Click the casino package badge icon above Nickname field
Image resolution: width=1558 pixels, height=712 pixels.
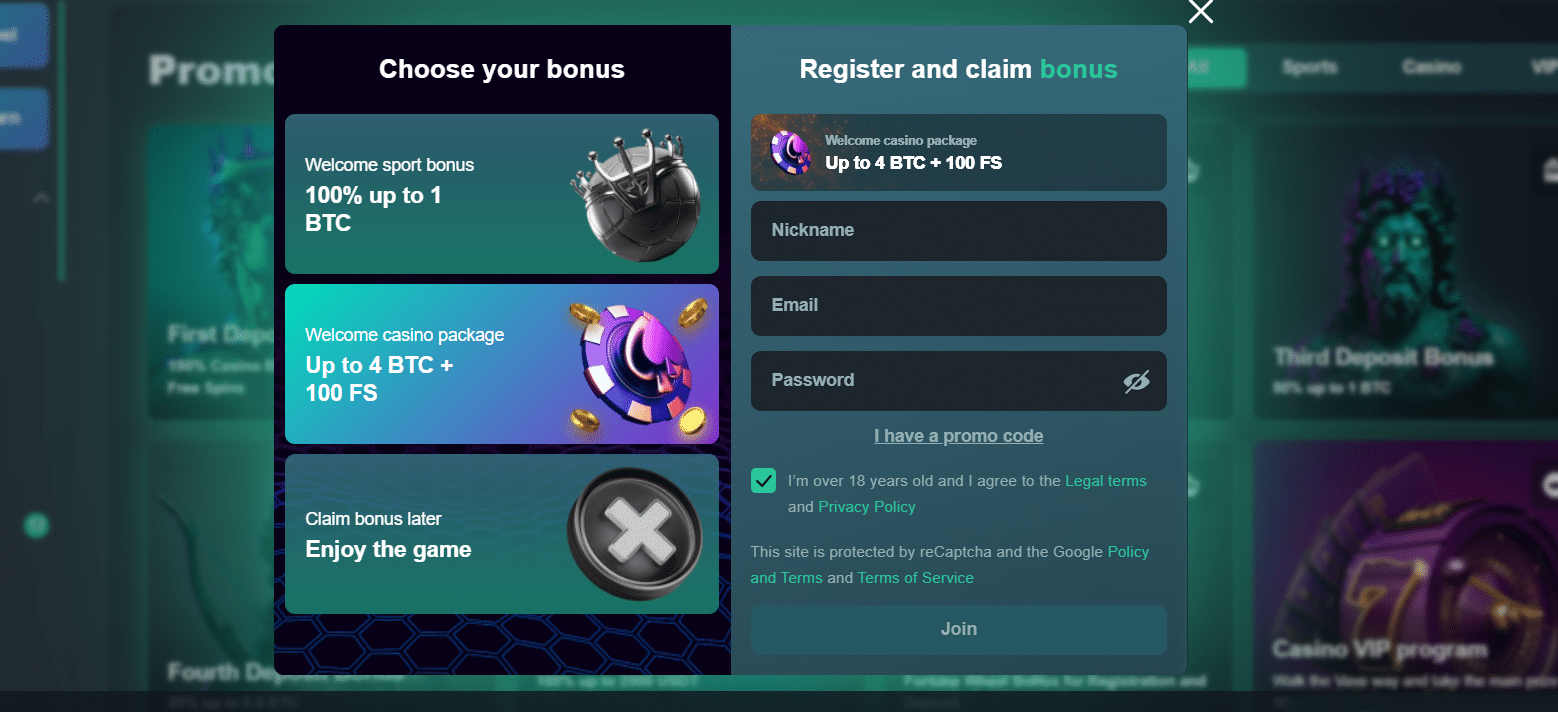[789, 152]
